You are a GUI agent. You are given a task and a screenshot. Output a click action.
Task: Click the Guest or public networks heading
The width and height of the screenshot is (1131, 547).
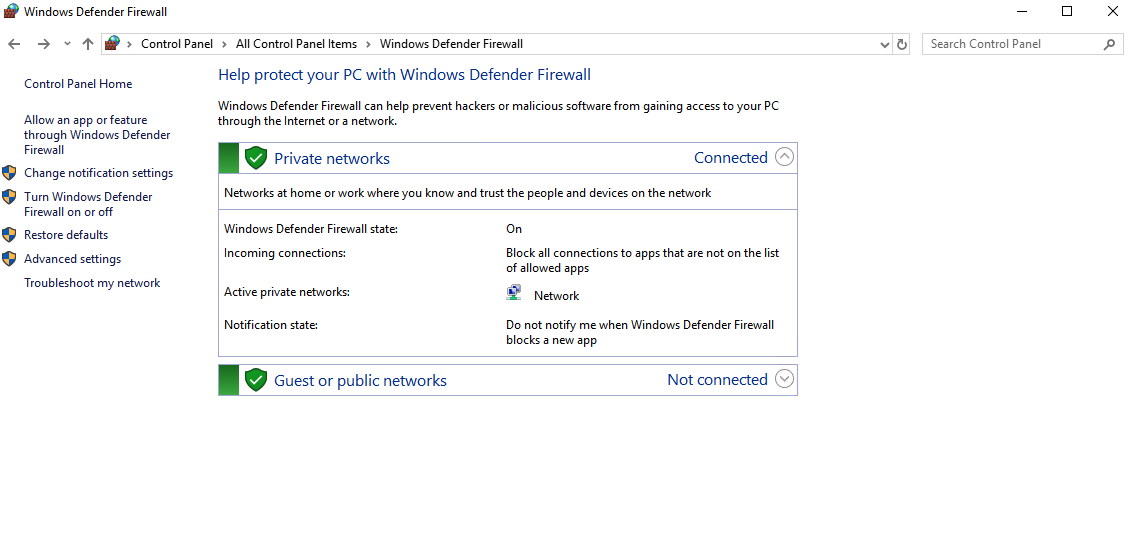(x=361, y=380)
